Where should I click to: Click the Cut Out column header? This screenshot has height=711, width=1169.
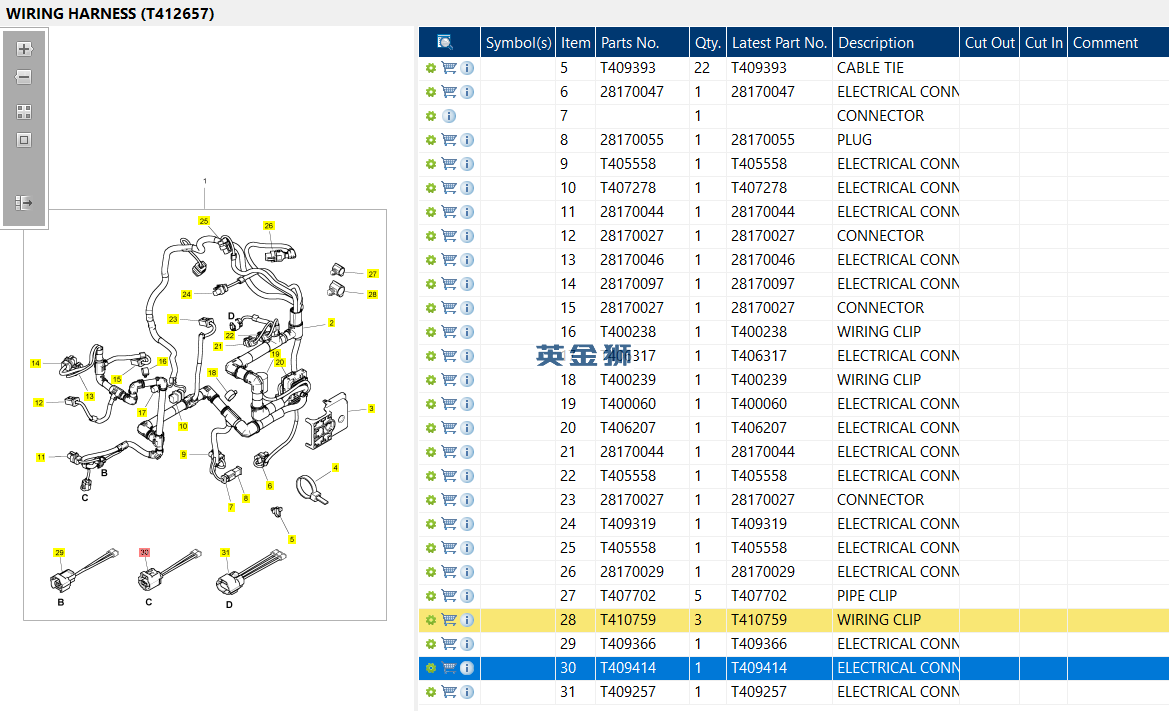coord(989,42)
